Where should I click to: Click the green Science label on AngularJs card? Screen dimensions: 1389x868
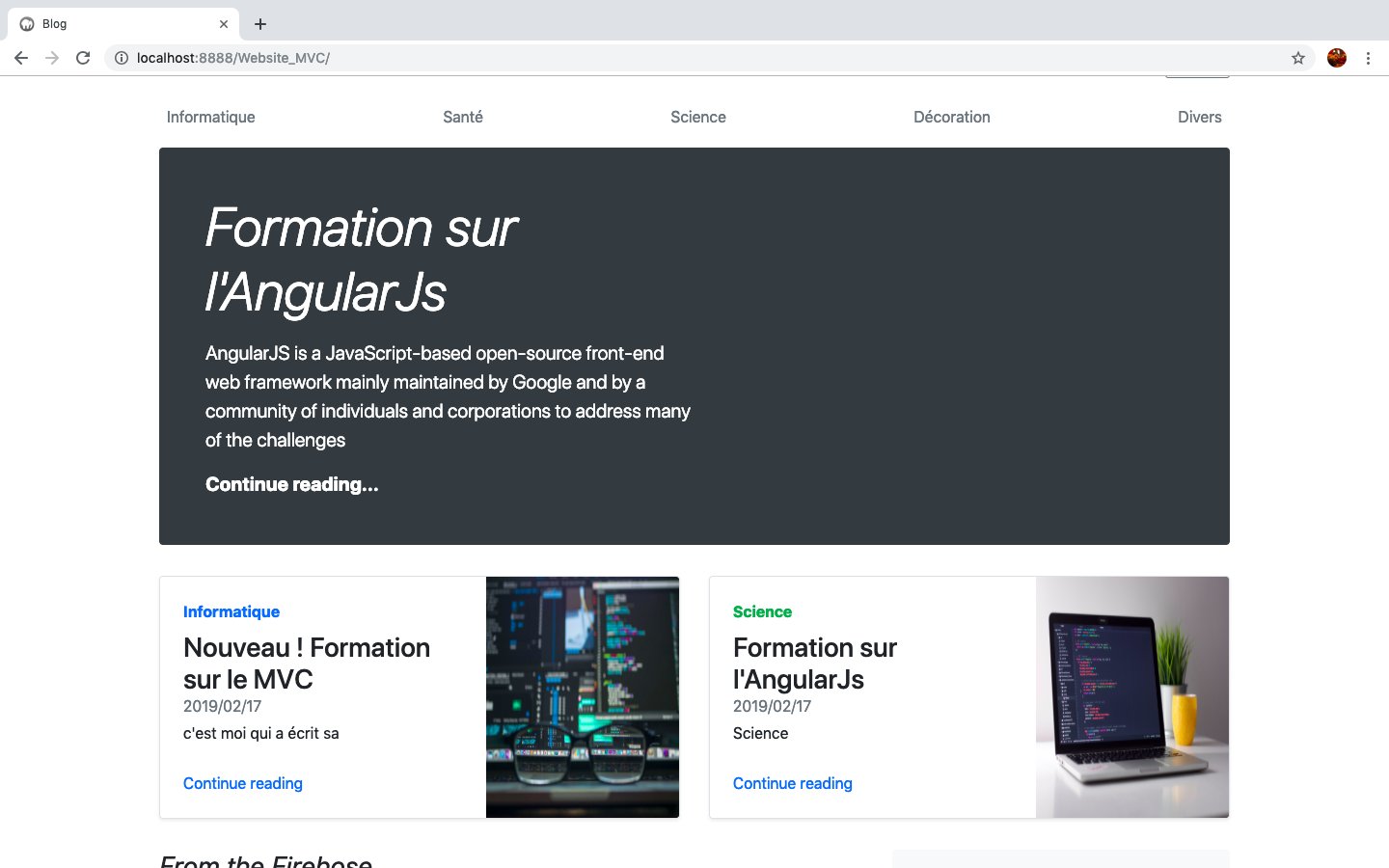(x=762, y=611)
